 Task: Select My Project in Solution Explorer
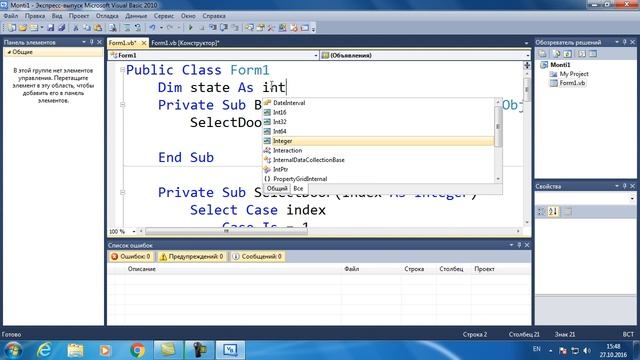coord(573,74)
